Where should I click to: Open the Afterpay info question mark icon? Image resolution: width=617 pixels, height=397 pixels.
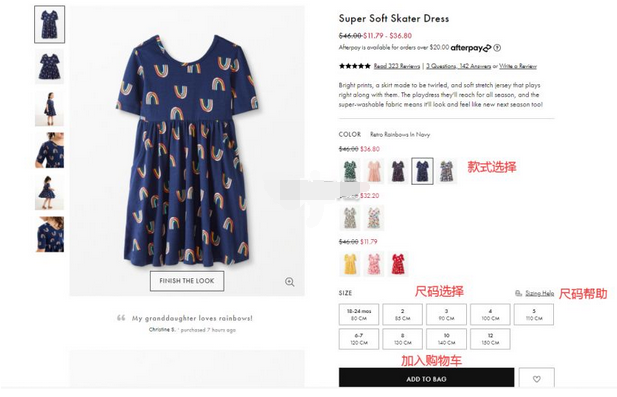tap(497, 48)
